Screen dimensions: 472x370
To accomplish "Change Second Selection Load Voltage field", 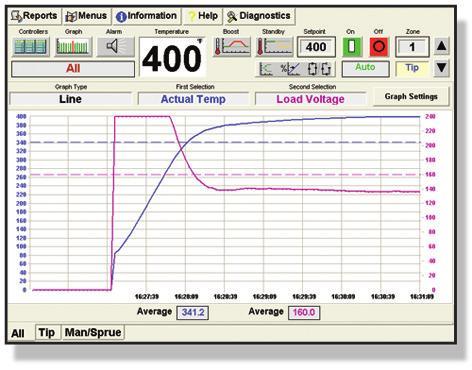I will [310, 99].
